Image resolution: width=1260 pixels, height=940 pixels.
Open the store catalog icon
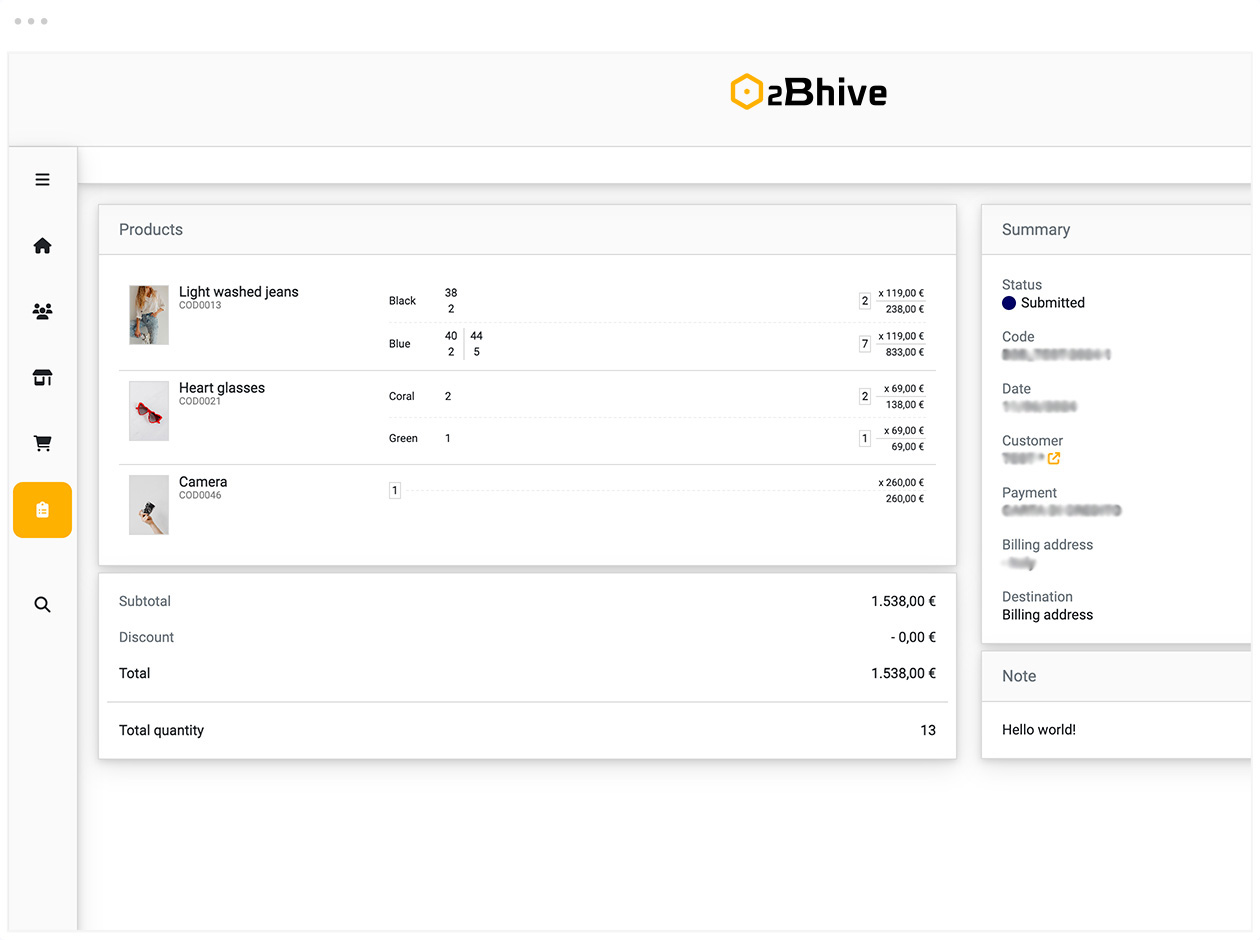tap(42, 378)
